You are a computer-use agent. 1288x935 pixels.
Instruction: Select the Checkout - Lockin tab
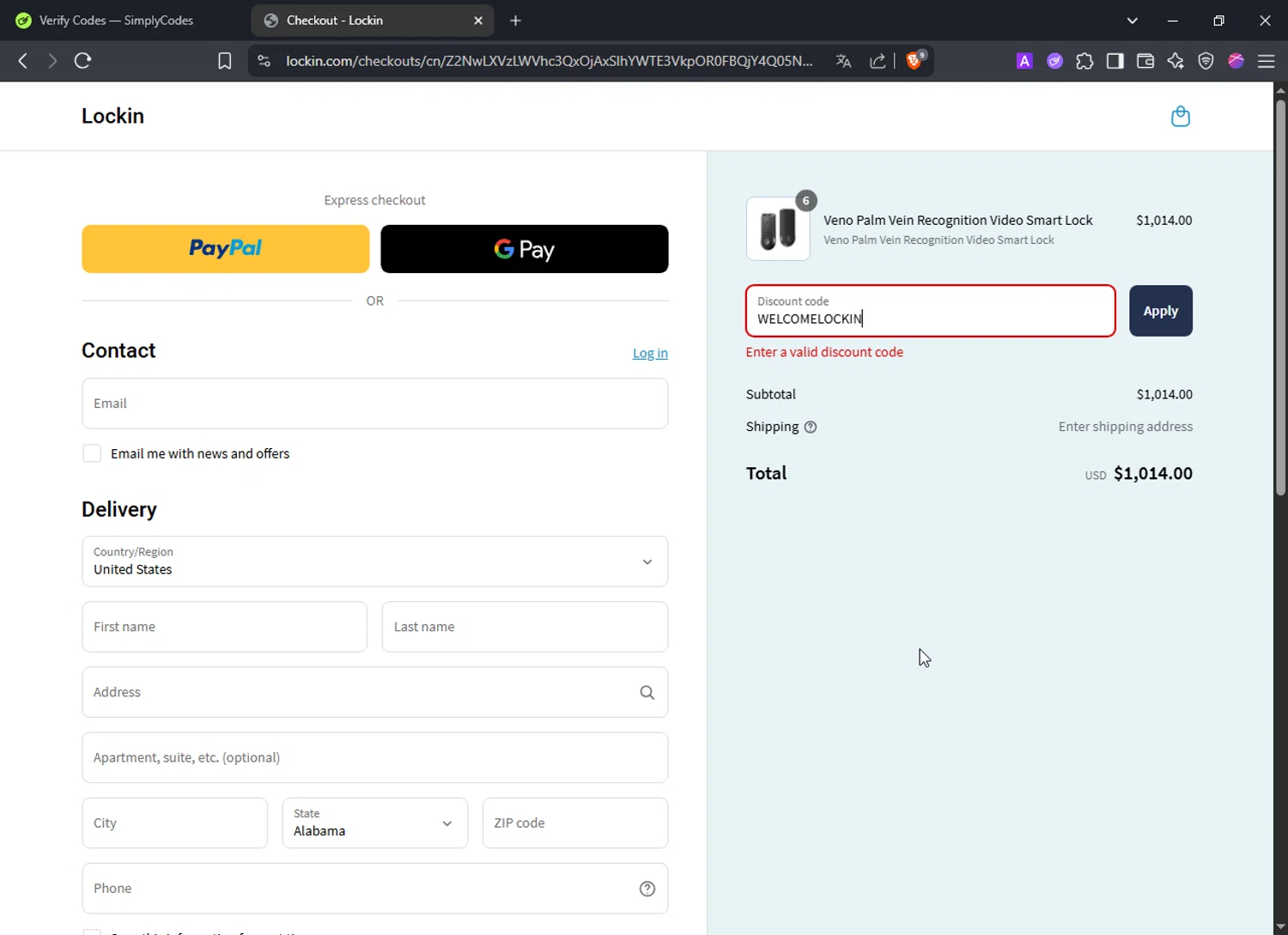click(373, 21)
